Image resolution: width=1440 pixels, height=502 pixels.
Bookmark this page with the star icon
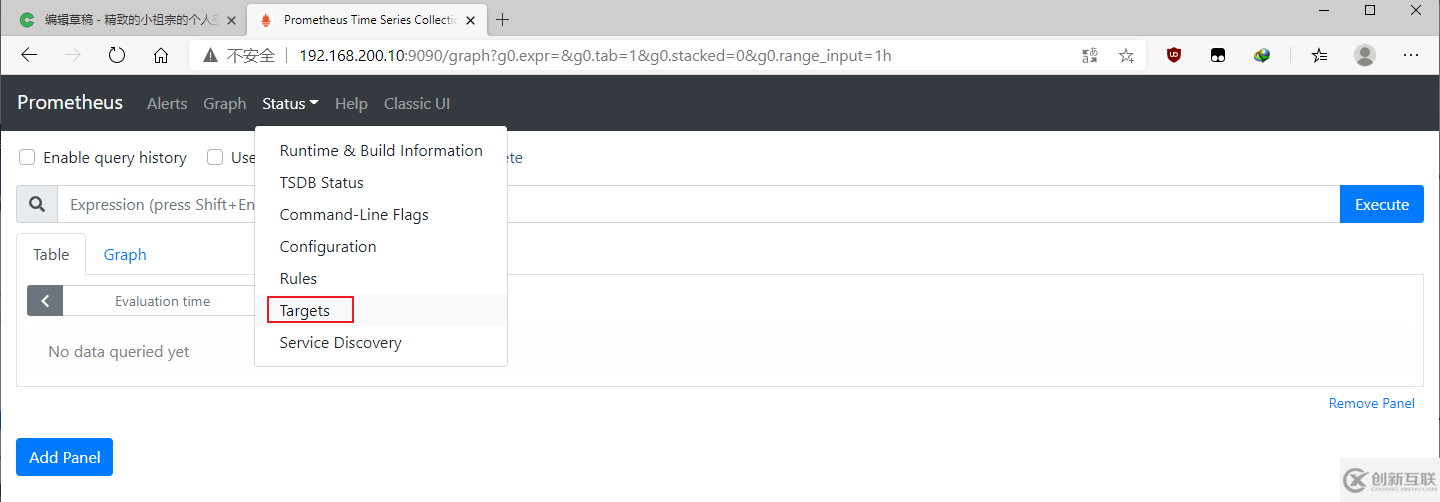1126,56
